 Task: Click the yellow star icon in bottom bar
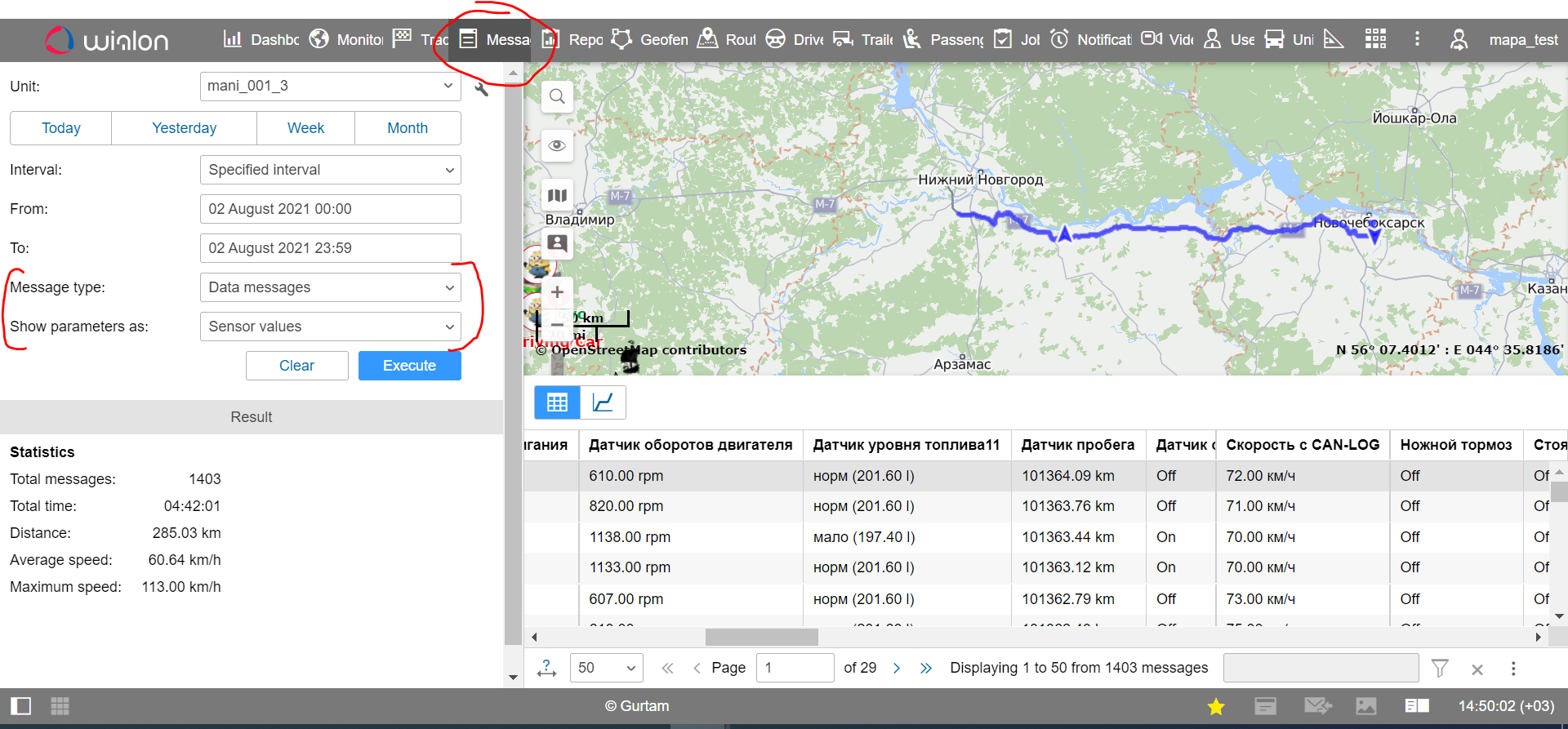[1216, 707]
